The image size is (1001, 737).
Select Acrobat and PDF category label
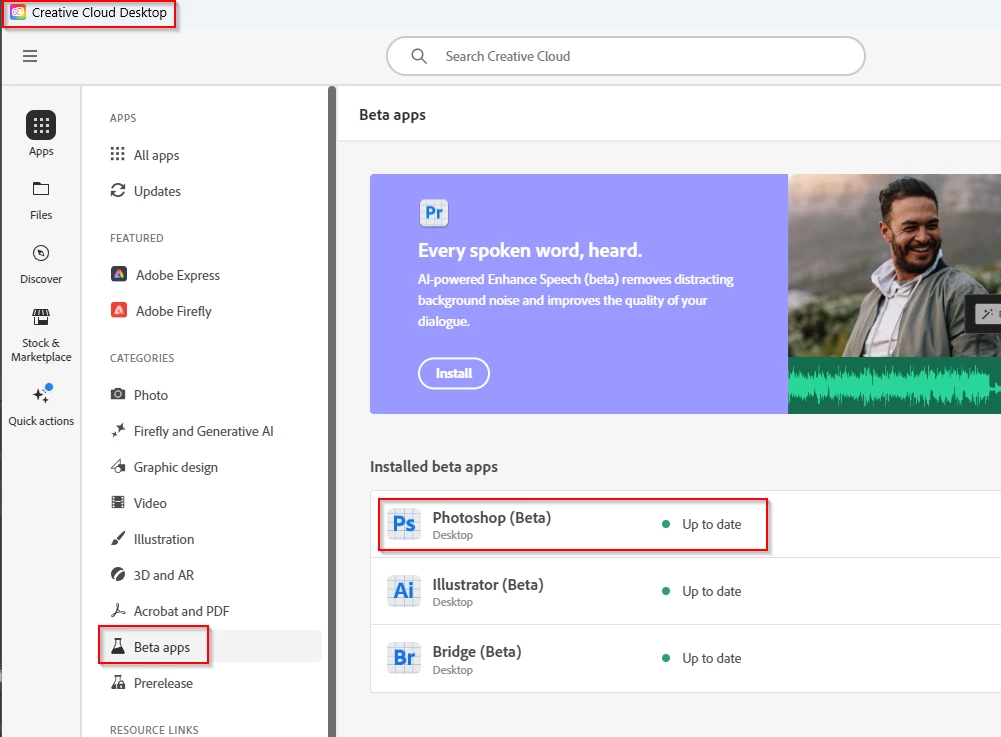point(181,611)
